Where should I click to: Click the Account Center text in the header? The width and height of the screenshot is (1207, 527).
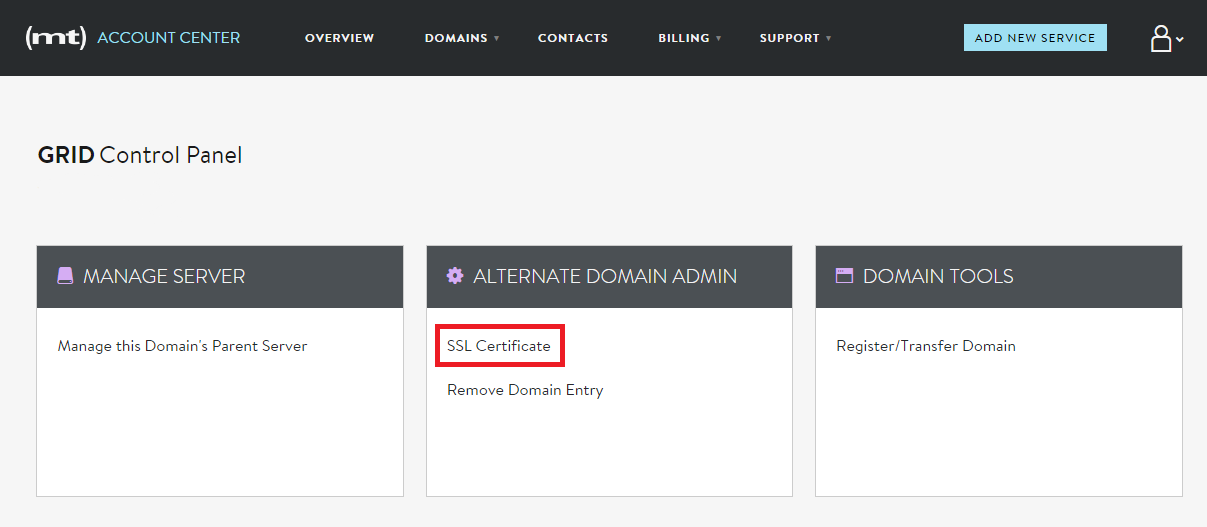tap(168, 38)
